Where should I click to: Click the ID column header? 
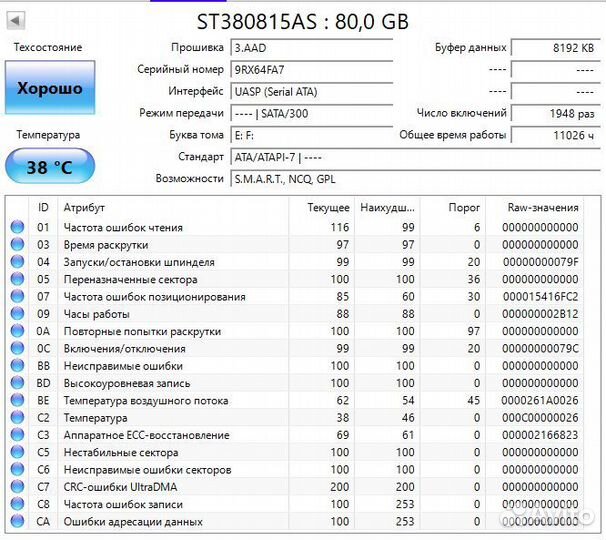point(43,208)
